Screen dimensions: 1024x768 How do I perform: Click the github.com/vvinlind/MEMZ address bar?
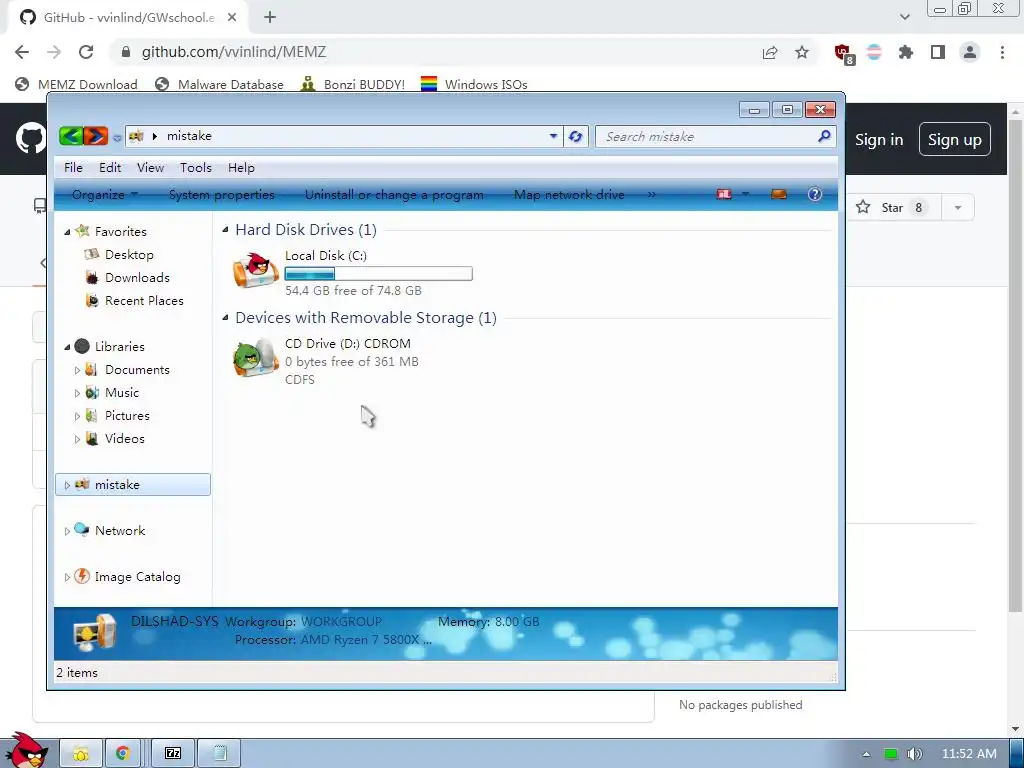234,52
